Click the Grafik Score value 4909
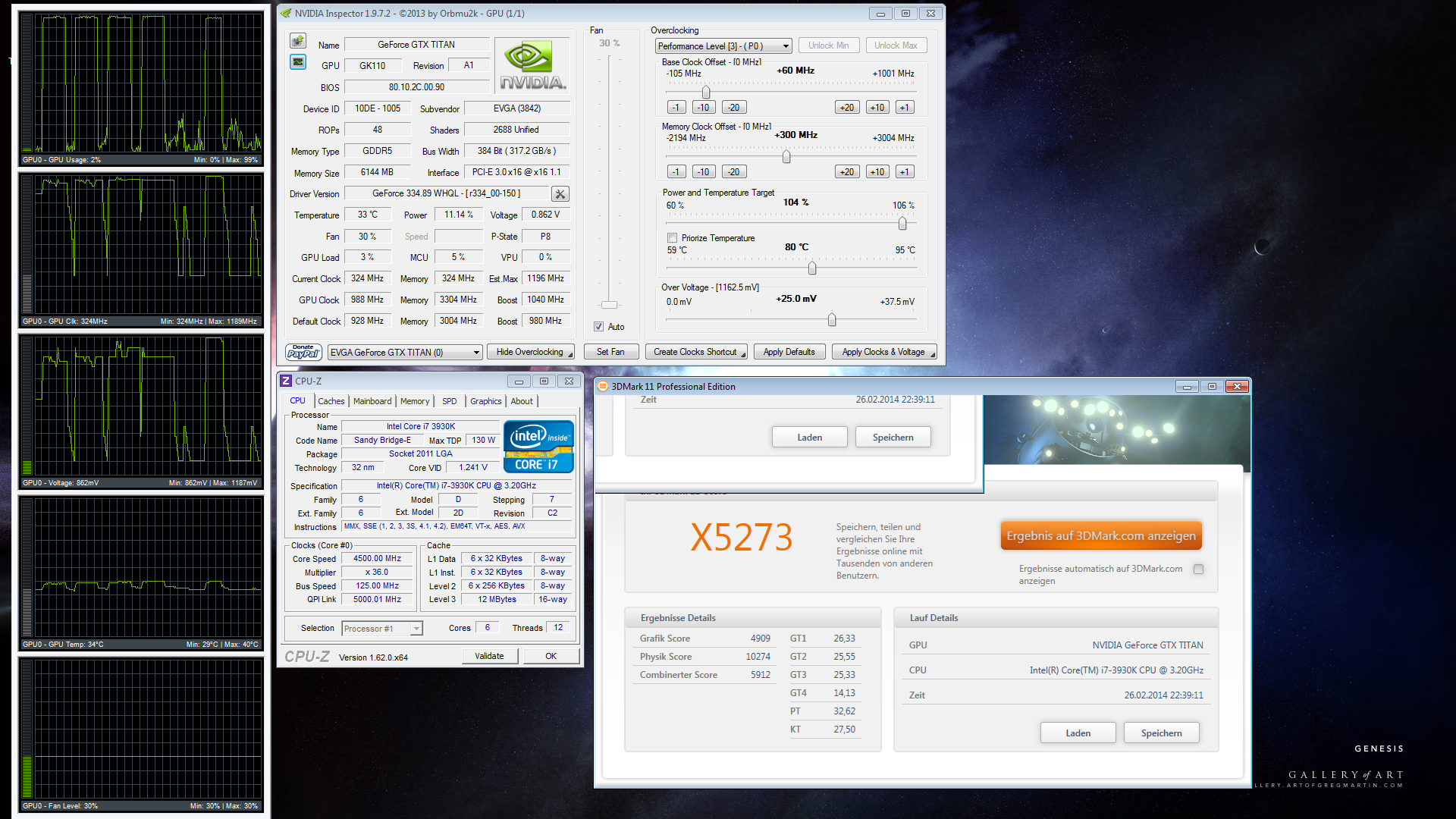The height and width of the screenshot is (819, 1456). pos(761,639)
